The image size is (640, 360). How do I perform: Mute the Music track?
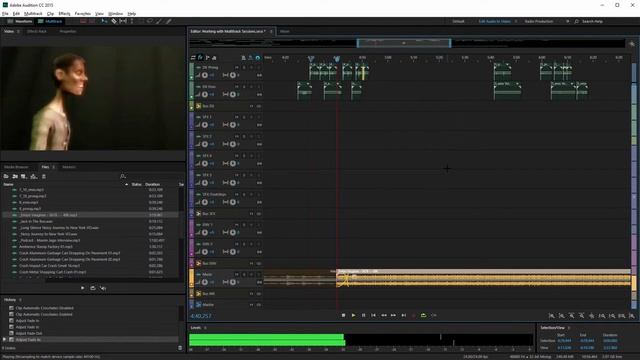click(237, 275)
